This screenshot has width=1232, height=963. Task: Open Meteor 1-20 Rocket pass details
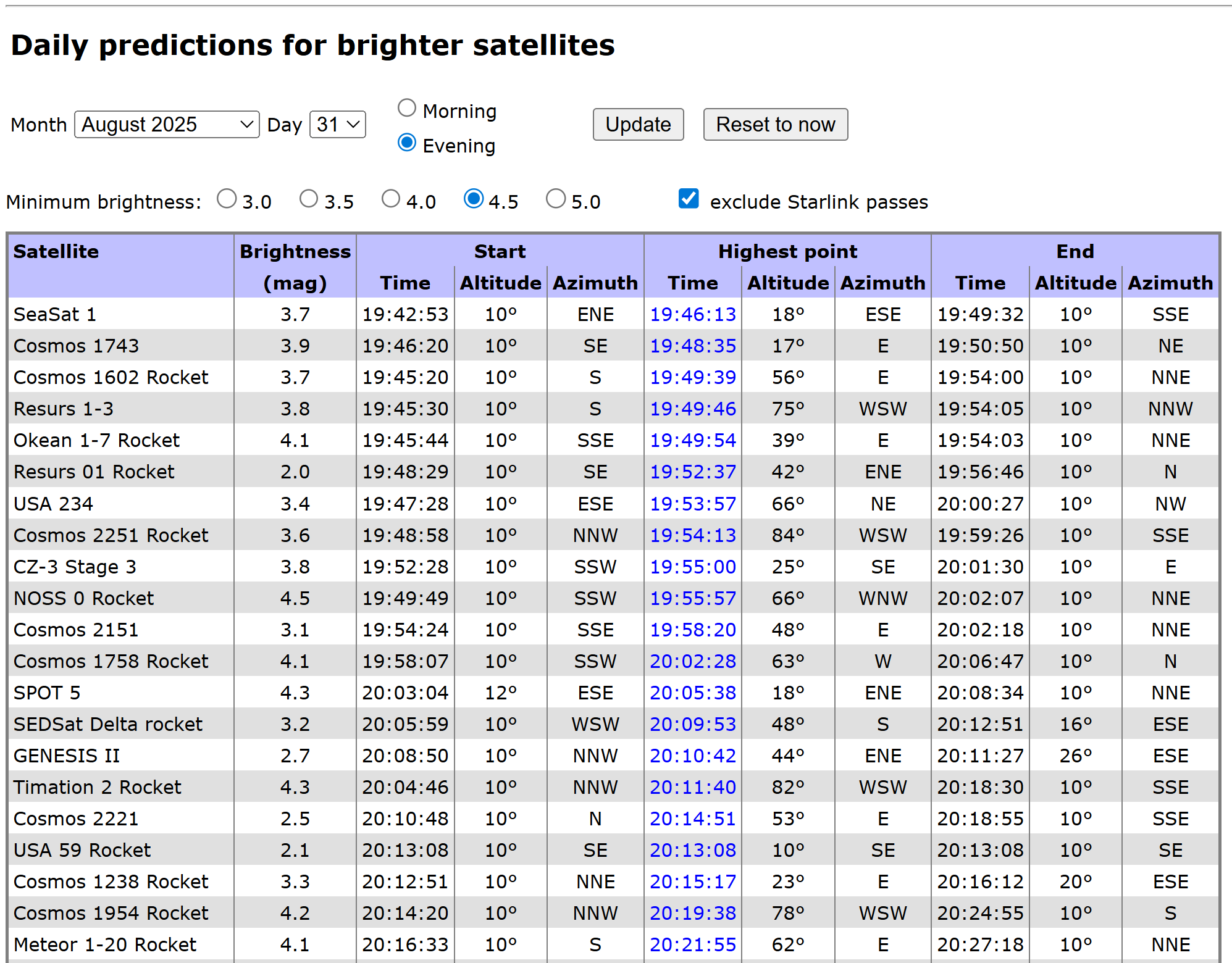click(x=692, y=944)
